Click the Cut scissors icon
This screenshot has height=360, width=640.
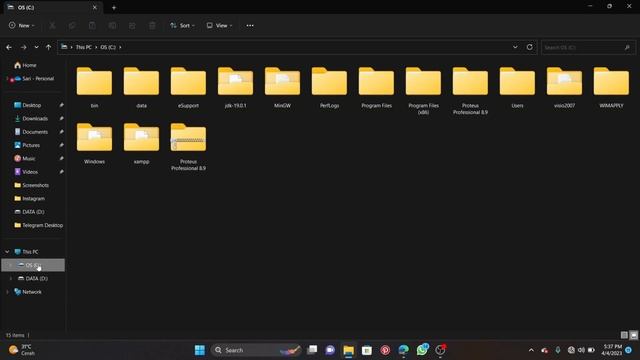pyautogui.click(x=52, y=25)
